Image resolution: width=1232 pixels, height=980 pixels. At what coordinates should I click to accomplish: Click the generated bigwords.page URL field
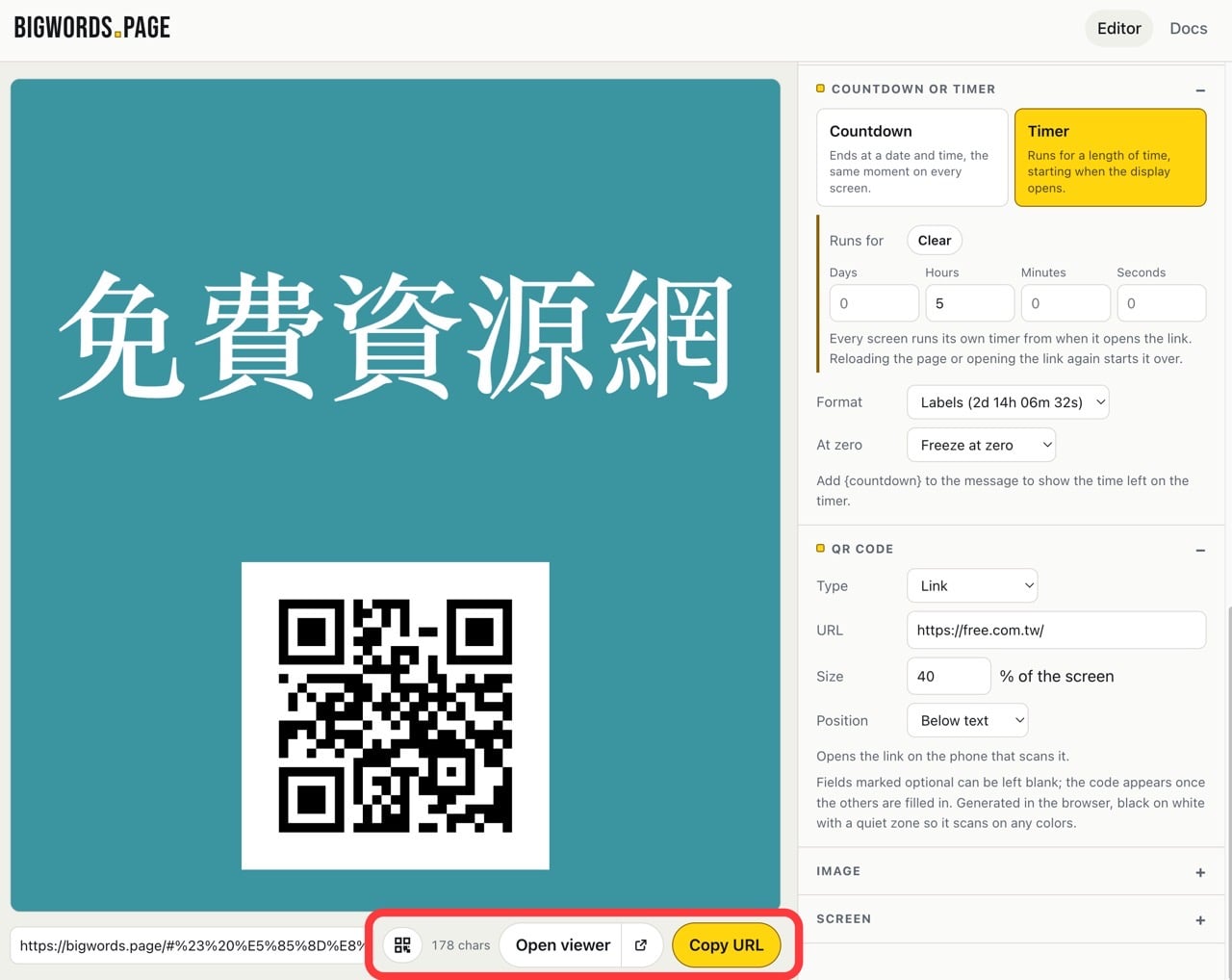click(191, 945)
